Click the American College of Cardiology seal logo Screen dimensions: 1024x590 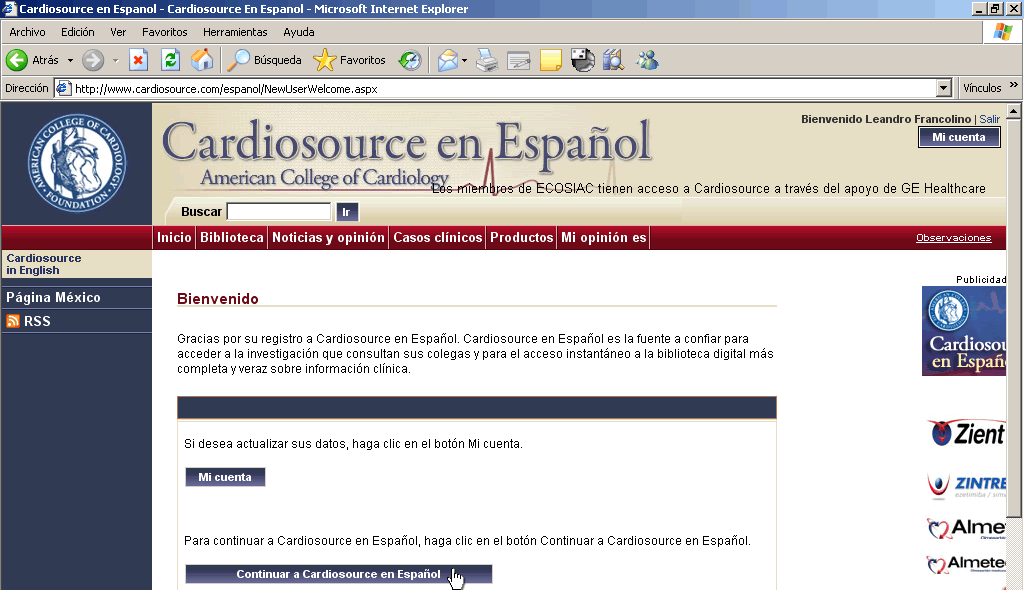coord(77,163)
